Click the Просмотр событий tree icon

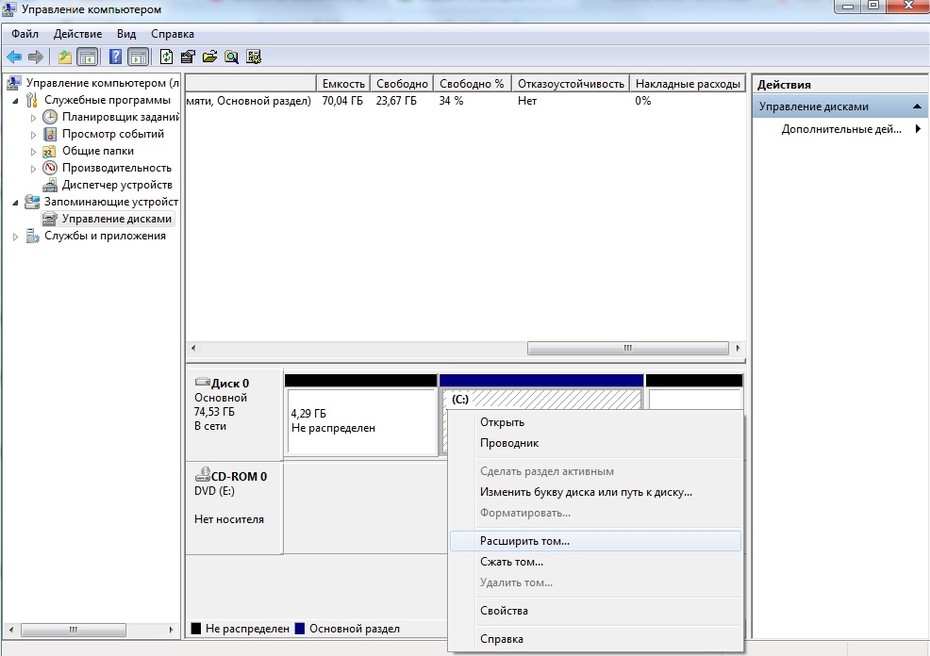click(x=50, y=134)
